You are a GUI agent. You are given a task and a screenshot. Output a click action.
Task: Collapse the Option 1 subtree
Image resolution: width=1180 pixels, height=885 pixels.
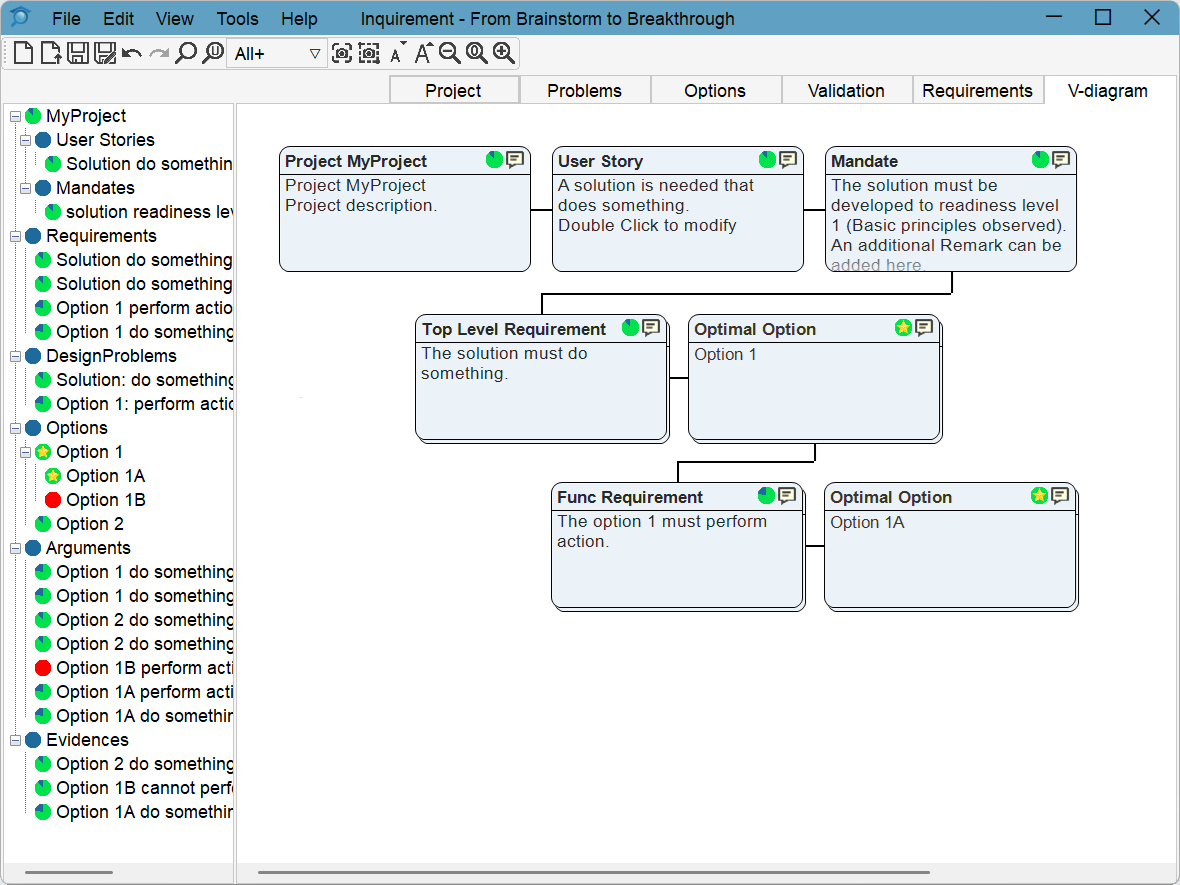[26, 452]
